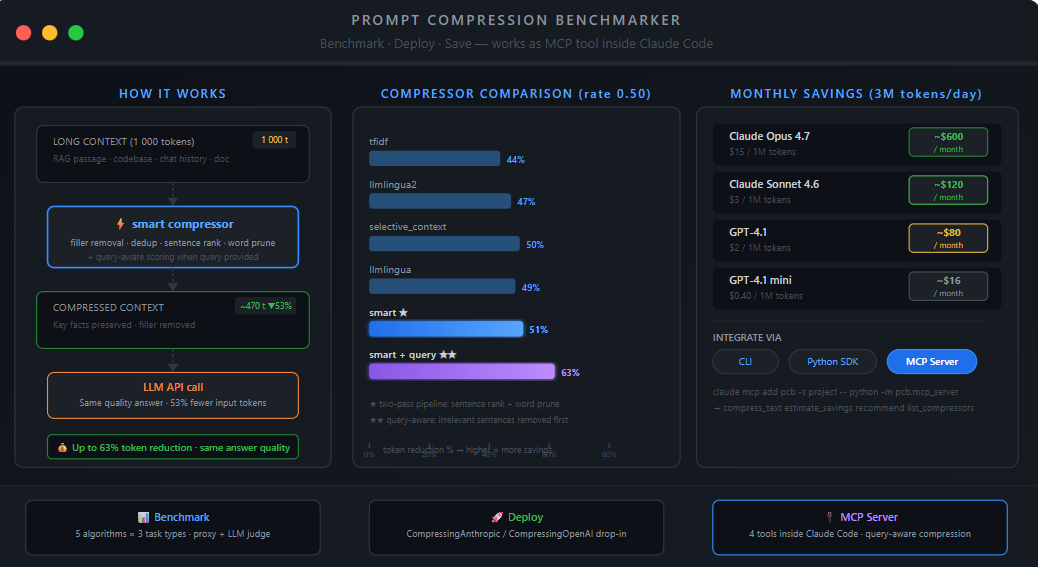Select the CLI integration option
1038x567 pixels.
(x=745, y=361)
